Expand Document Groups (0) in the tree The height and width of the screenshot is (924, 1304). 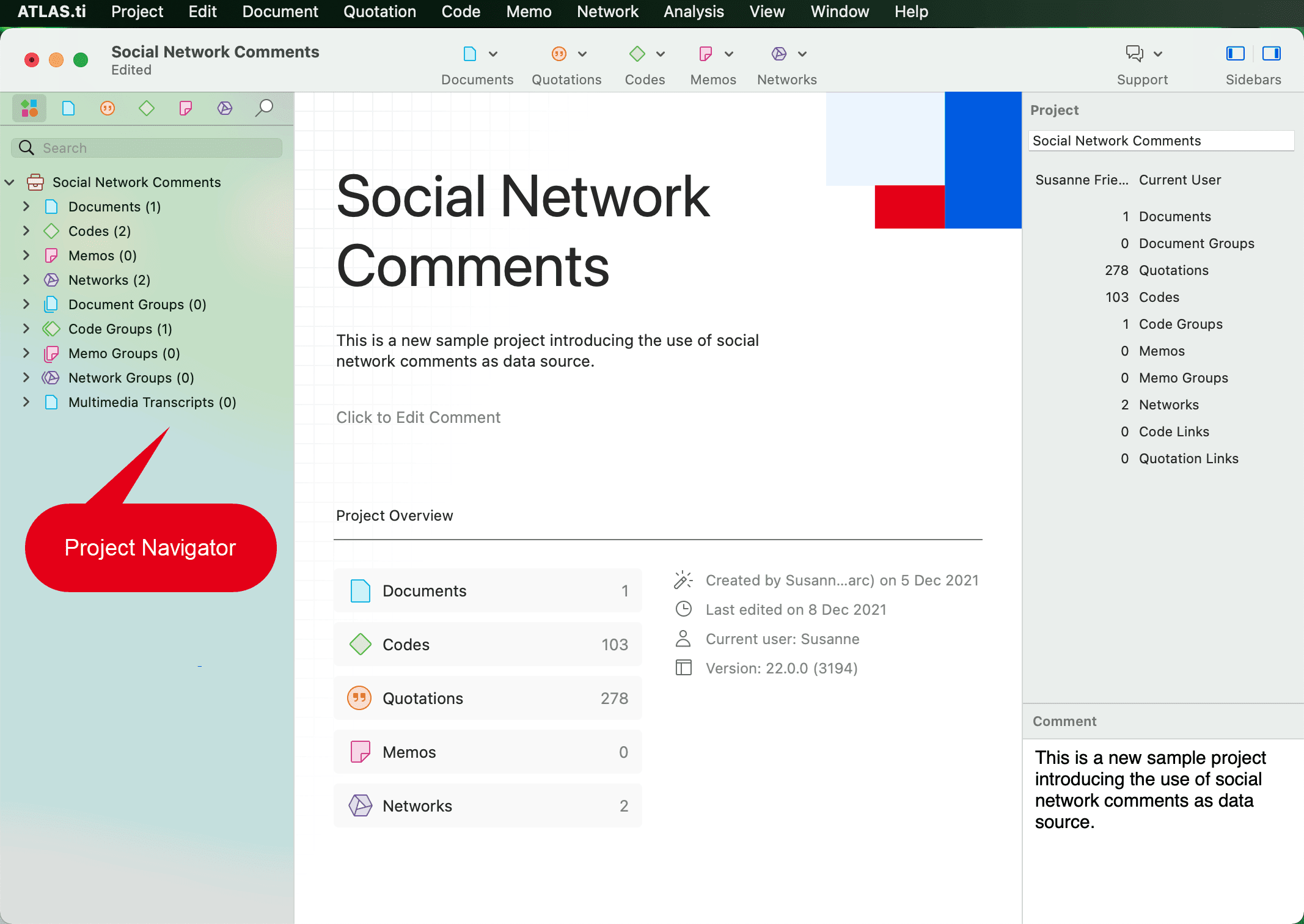(x=26, y=304)
